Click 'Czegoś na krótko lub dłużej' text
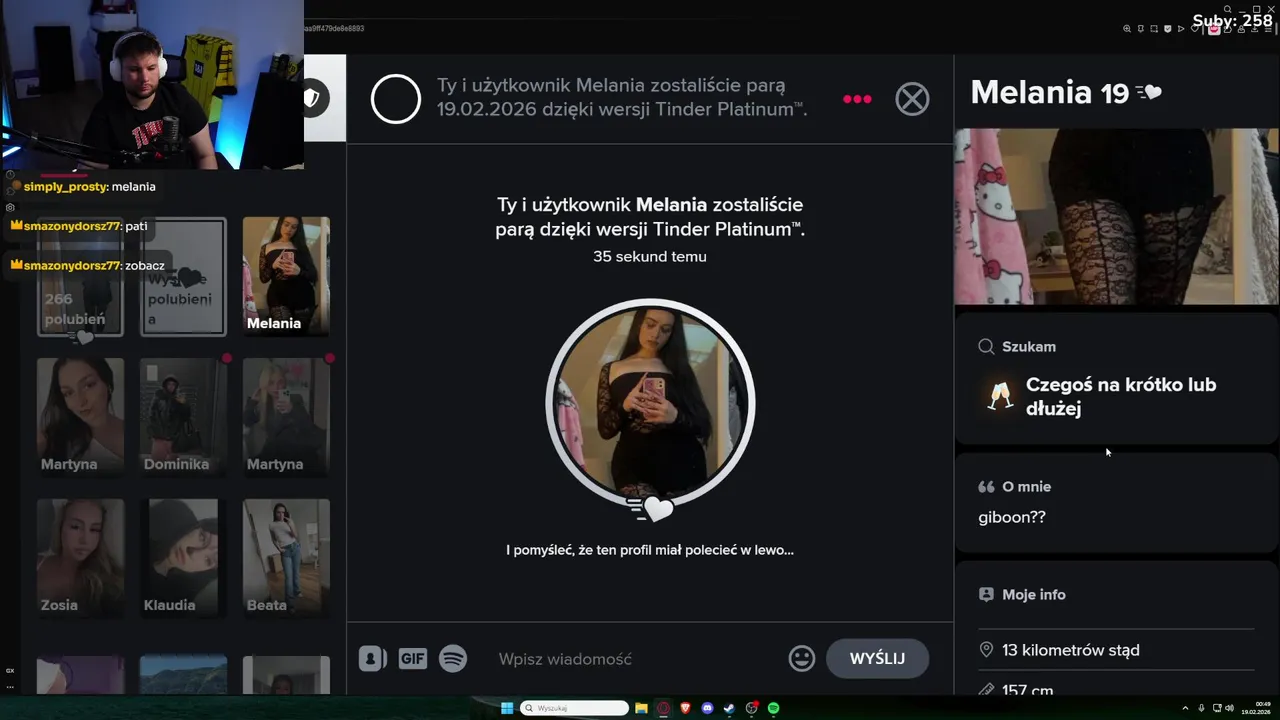 1121,396
